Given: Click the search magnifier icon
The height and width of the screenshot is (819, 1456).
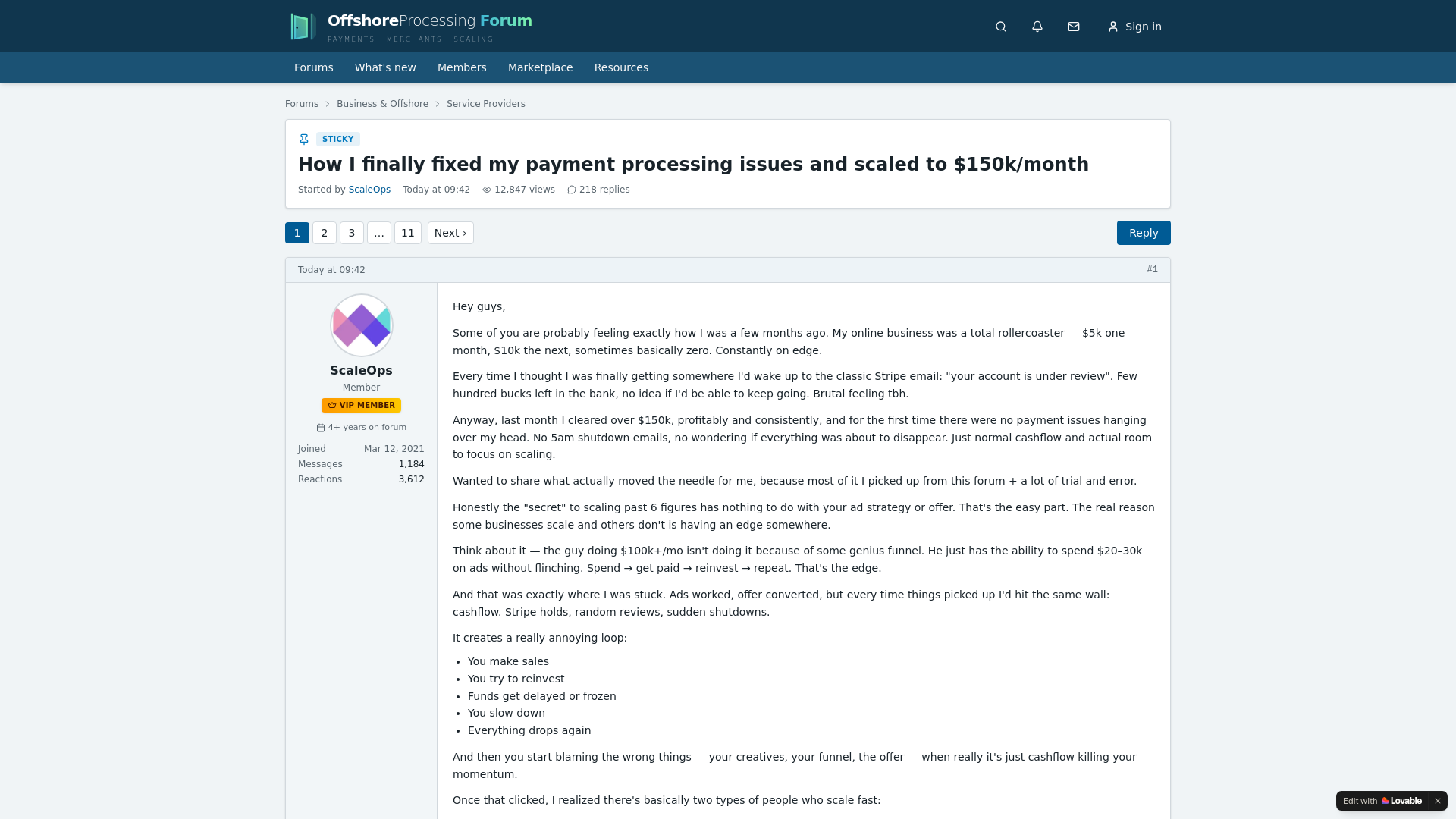Looking at the screenshot, I should coord(1001,27).
